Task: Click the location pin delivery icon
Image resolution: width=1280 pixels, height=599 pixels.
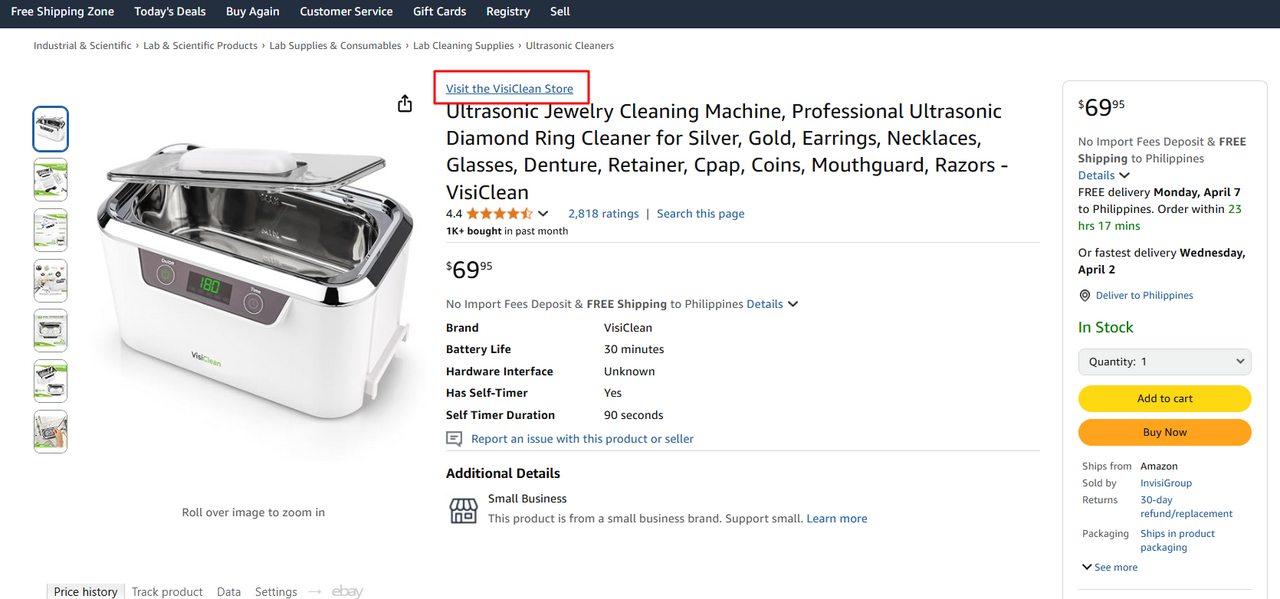Action: click(x=1085, y=296)
